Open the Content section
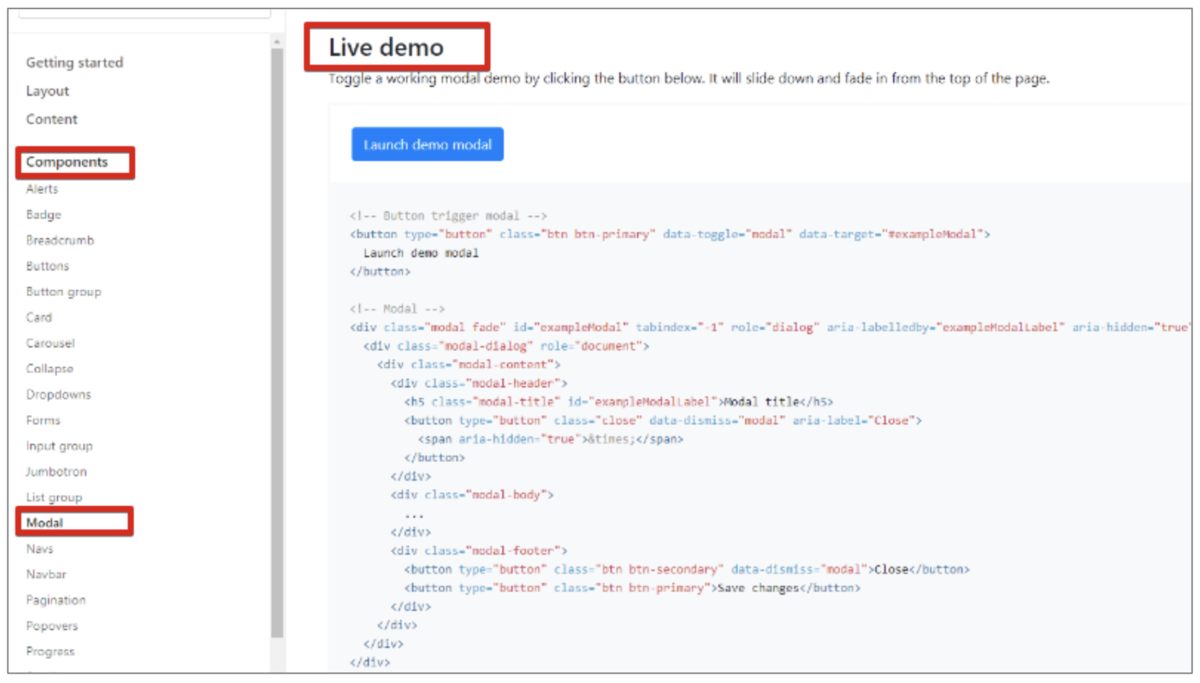The height and width of the screenshot is (683, 1200). 52,119
